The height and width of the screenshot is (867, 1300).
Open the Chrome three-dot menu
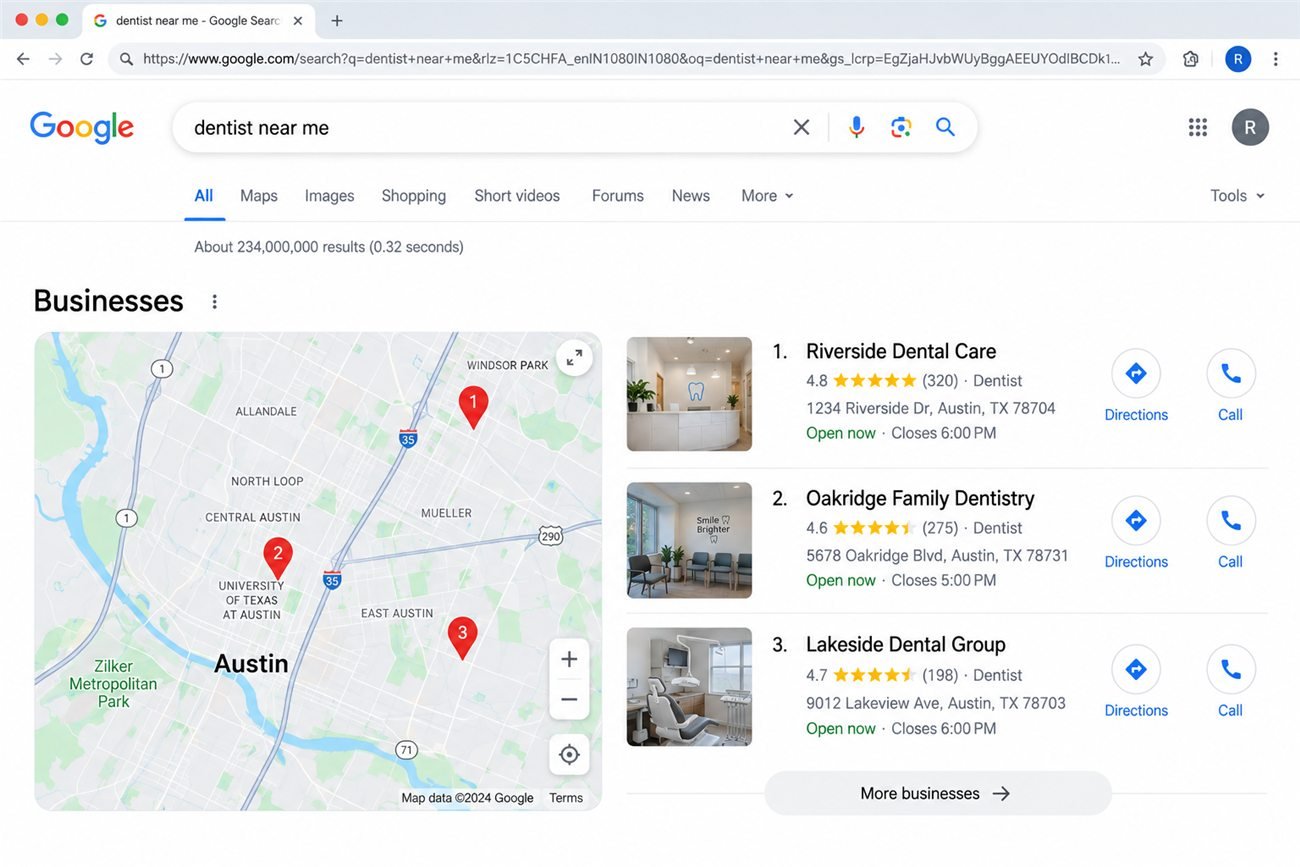click(1275, 59)
